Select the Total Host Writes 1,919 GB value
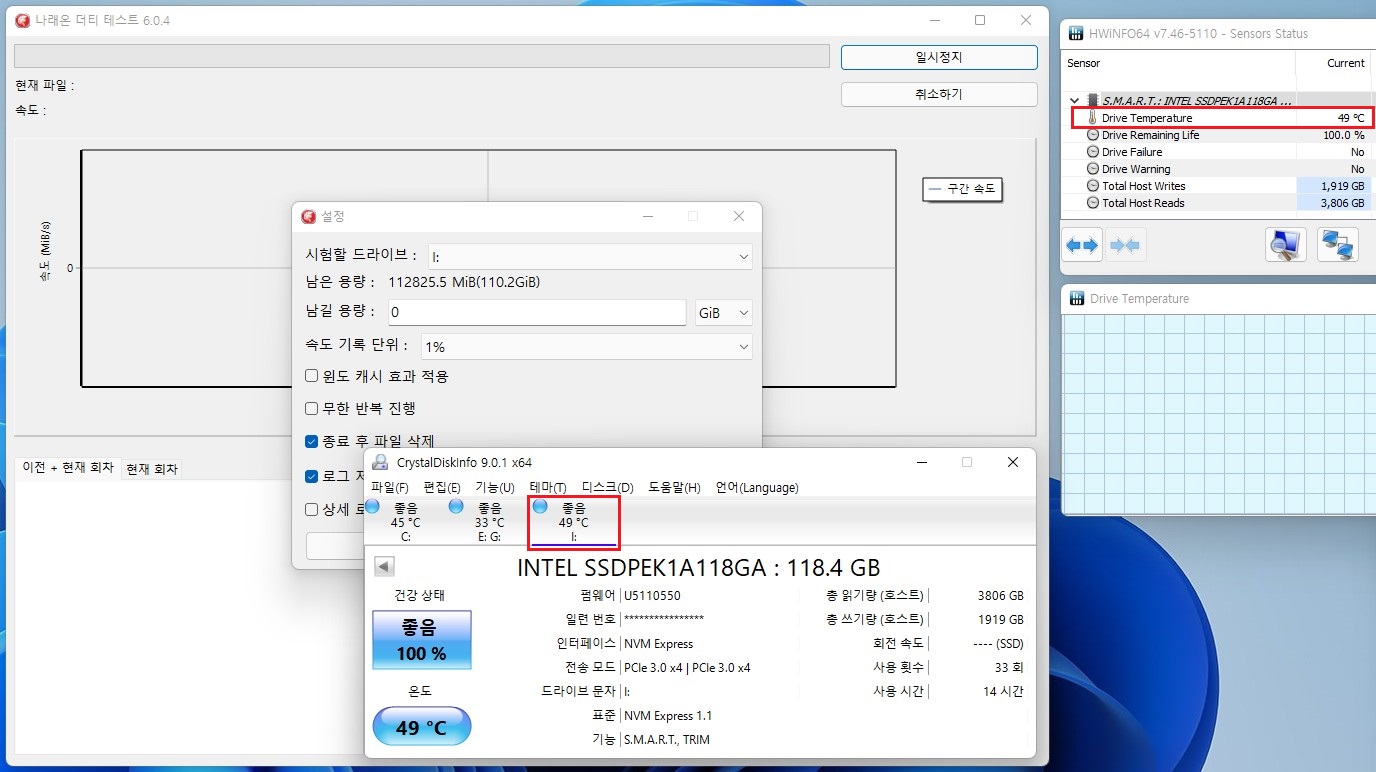This screenshot has width=1376, height=772. click(x=1342, y=186)
